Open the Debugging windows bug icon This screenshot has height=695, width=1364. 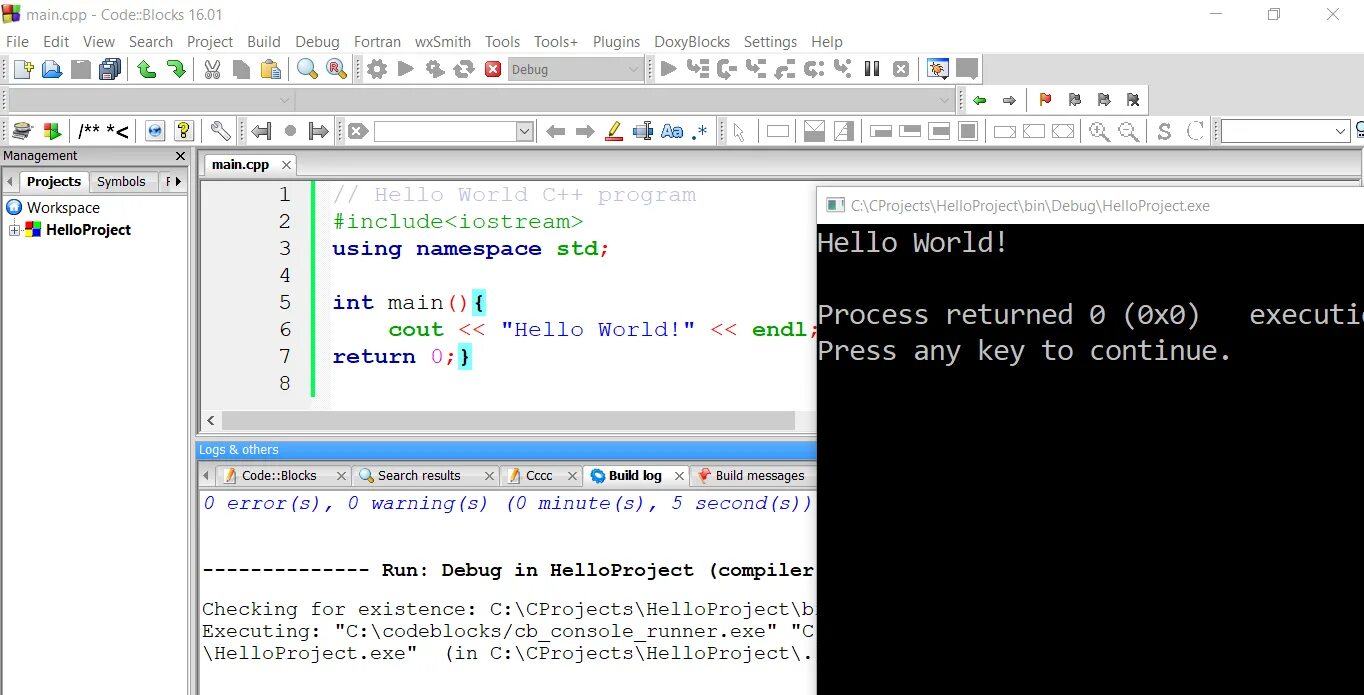[937, 69]
